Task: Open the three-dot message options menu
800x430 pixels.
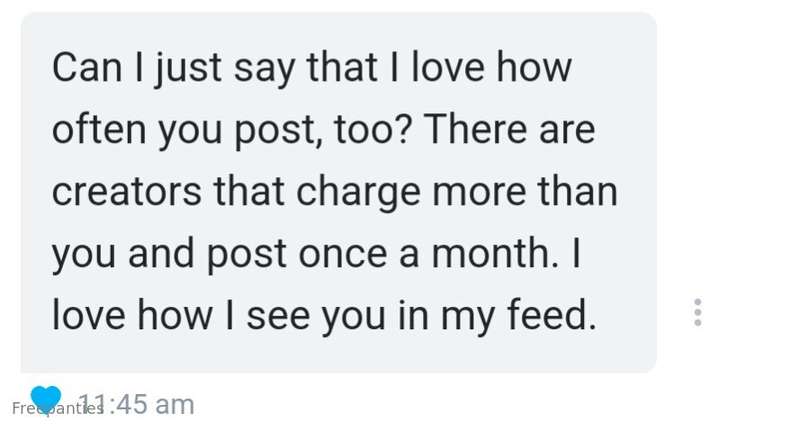Action: pyautogui.click(x=697, y=312)
